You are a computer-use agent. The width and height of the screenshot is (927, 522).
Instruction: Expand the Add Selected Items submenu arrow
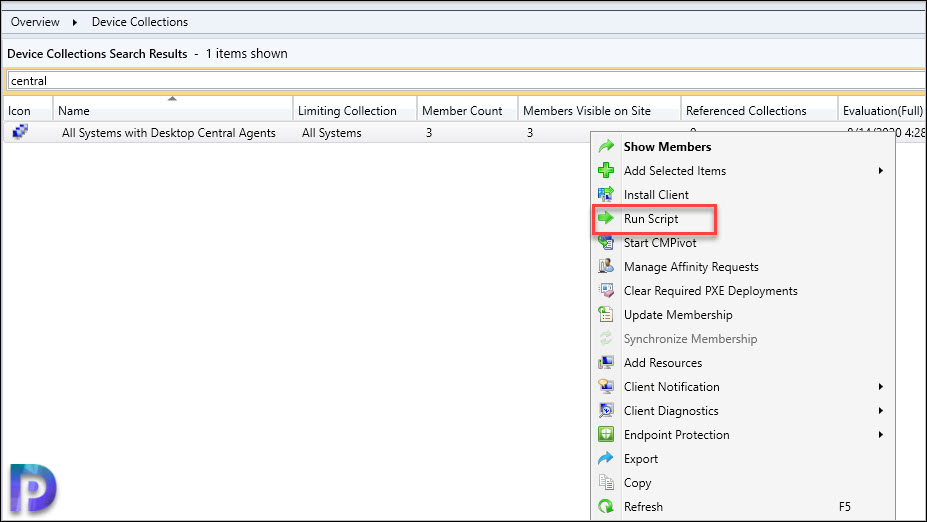(881, 171)
